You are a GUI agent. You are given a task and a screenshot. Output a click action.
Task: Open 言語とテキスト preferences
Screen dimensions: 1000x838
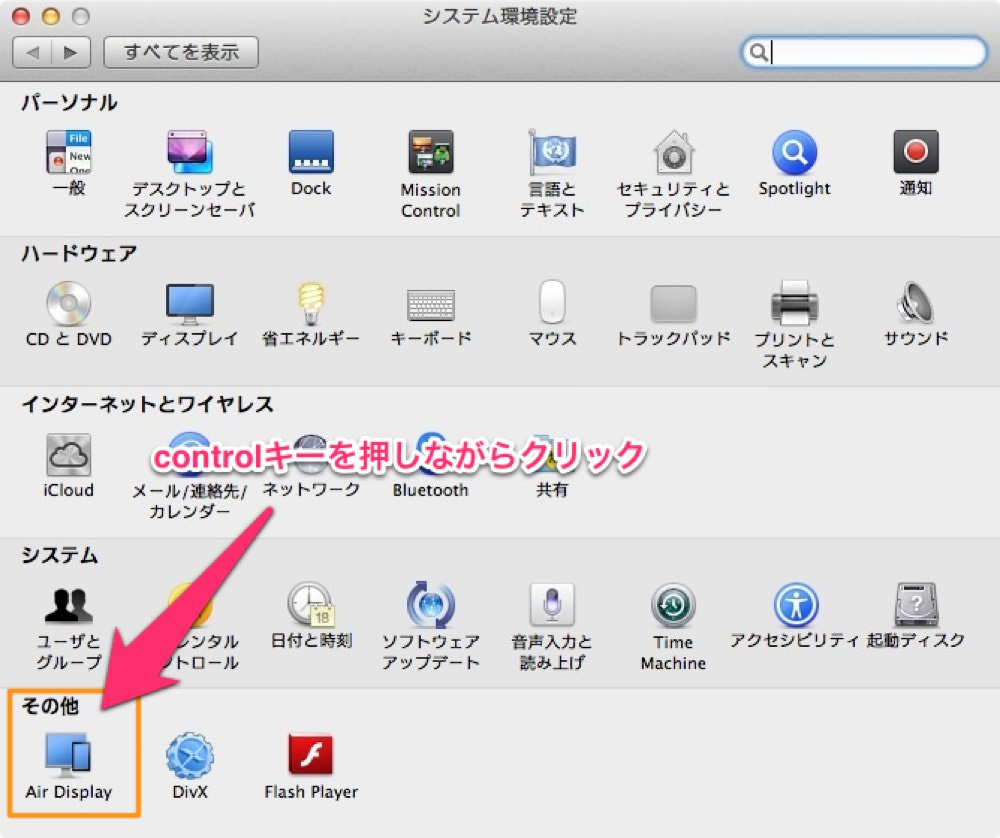tap(552, 152)
